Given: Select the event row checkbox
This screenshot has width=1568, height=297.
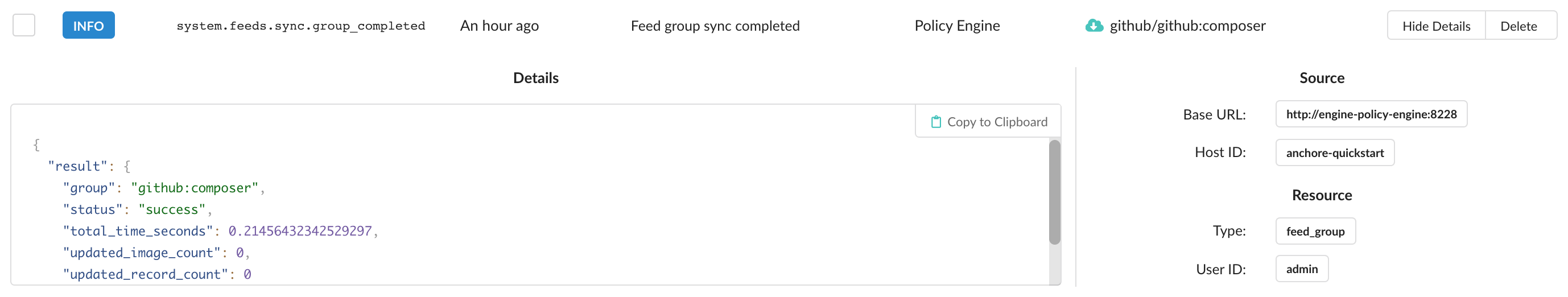Looking at the screenshot, I should coord(24,26).
